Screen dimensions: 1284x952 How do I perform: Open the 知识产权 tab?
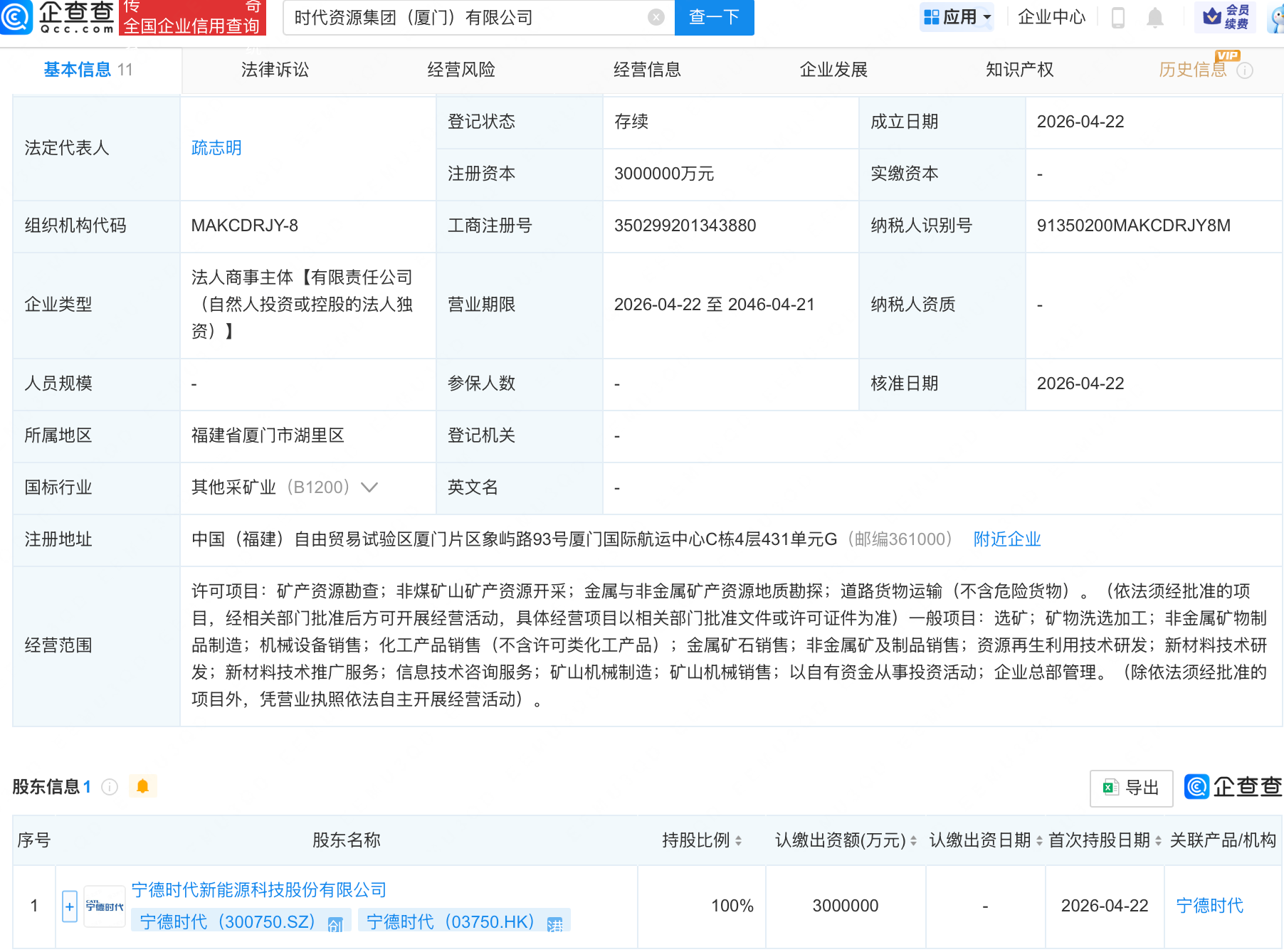pyautogui.click(x=1019, y=70)
